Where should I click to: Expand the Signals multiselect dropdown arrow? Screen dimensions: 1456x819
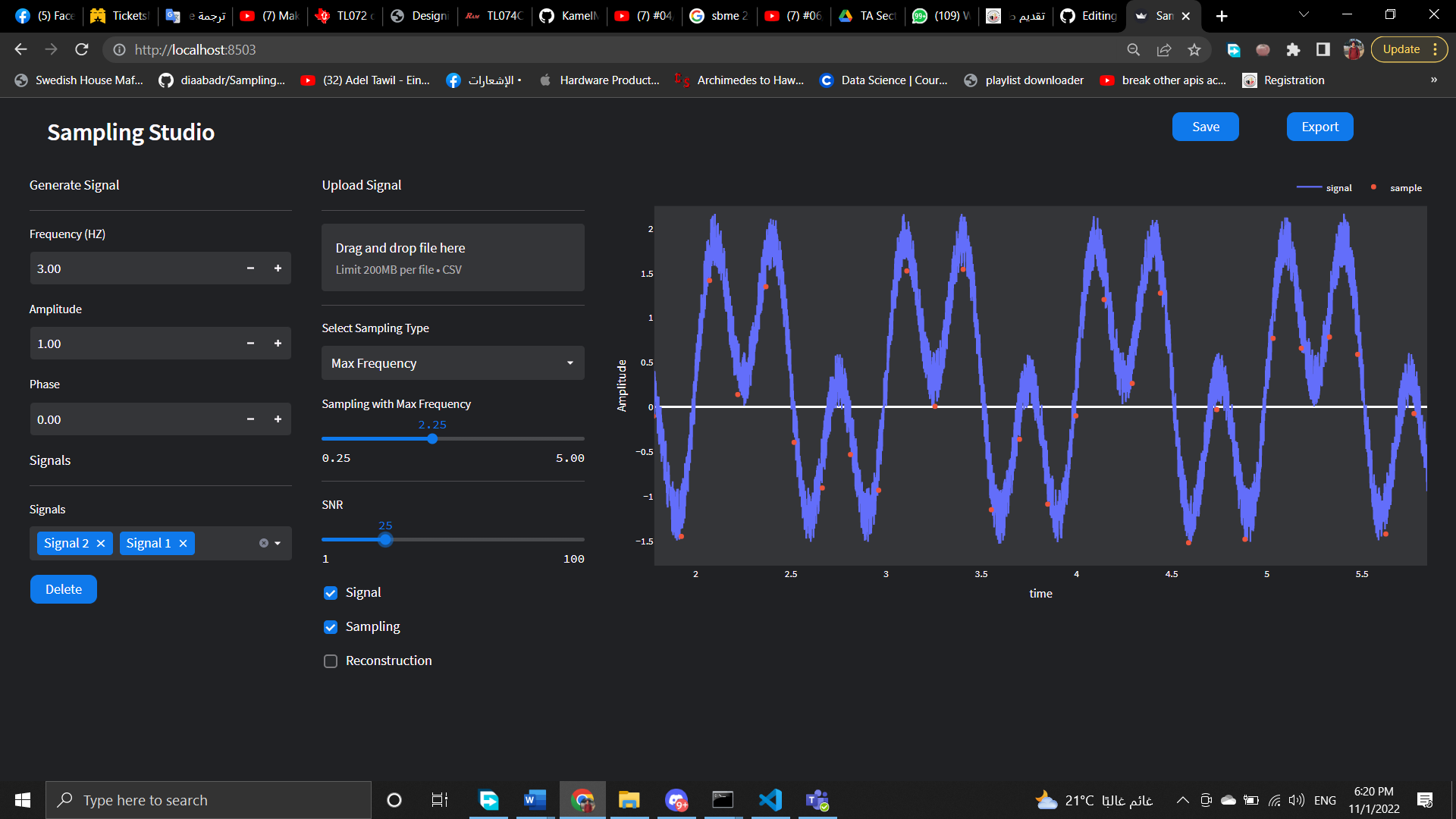[x=278, y=543]
